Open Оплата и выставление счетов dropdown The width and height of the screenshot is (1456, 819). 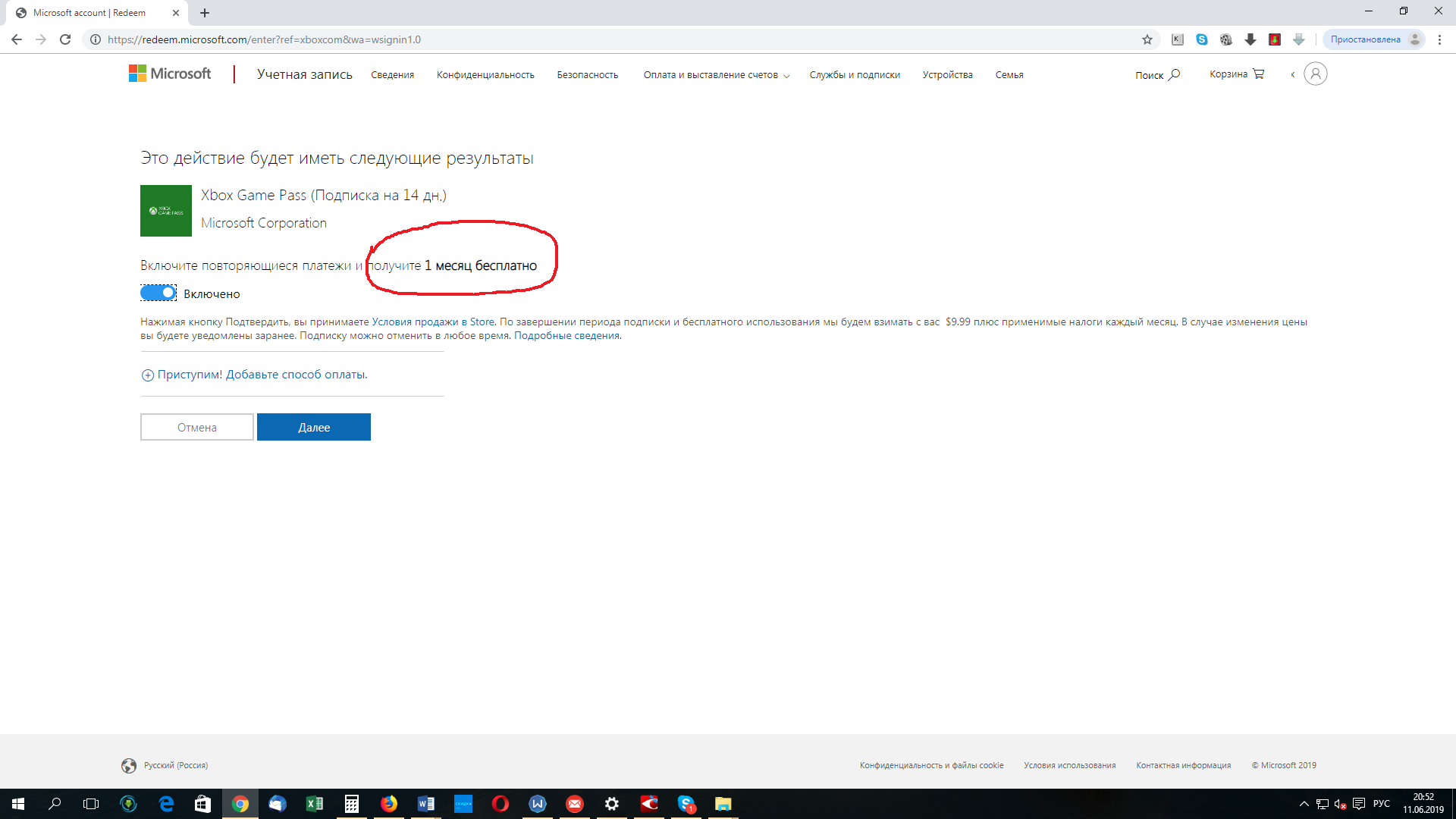(x=717, y=75)
